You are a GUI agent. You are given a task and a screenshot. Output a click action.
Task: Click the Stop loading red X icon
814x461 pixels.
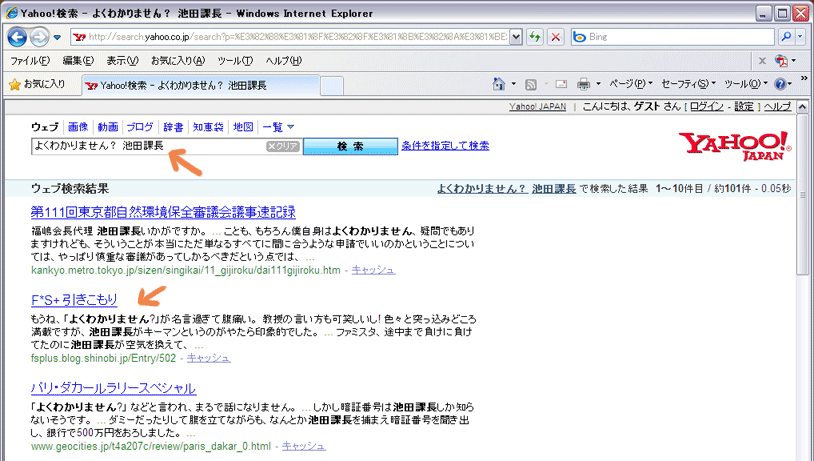[555, 37]
